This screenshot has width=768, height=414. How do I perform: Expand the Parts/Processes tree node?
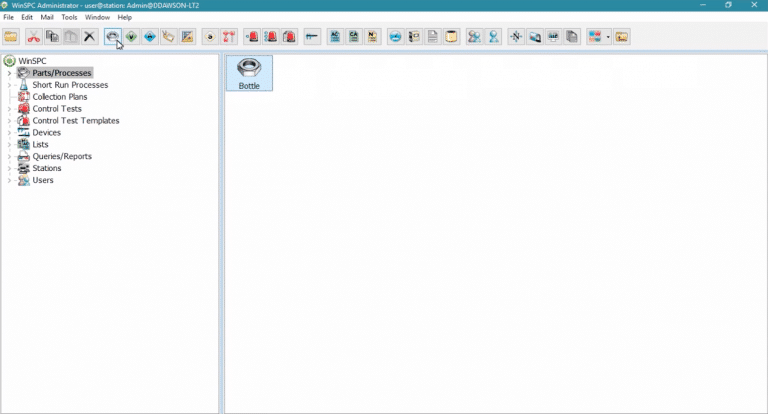click(9, 73)
